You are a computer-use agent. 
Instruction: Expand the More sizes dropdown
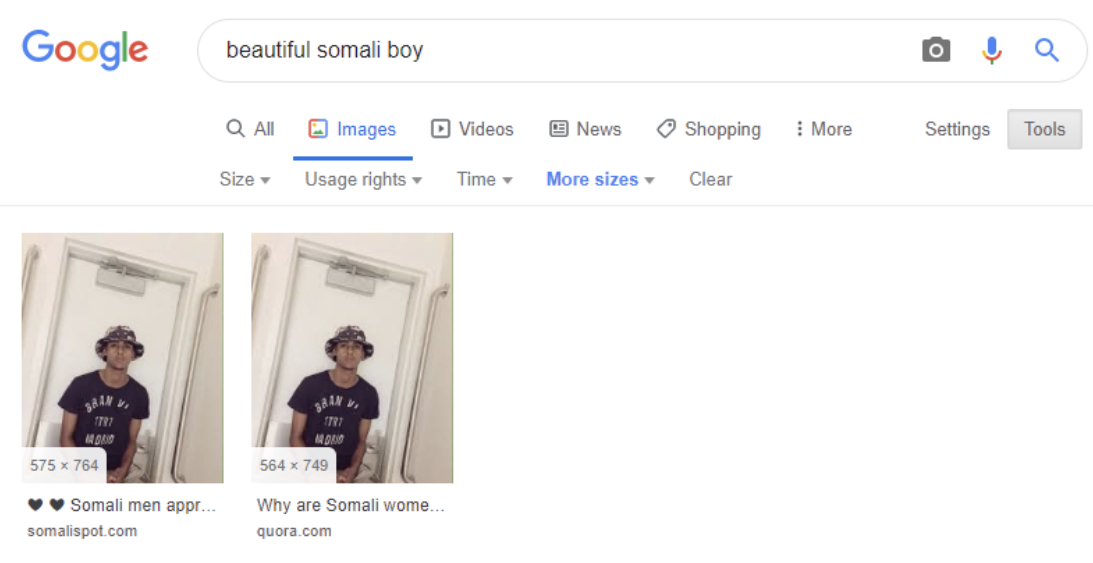tap(600, 179)
